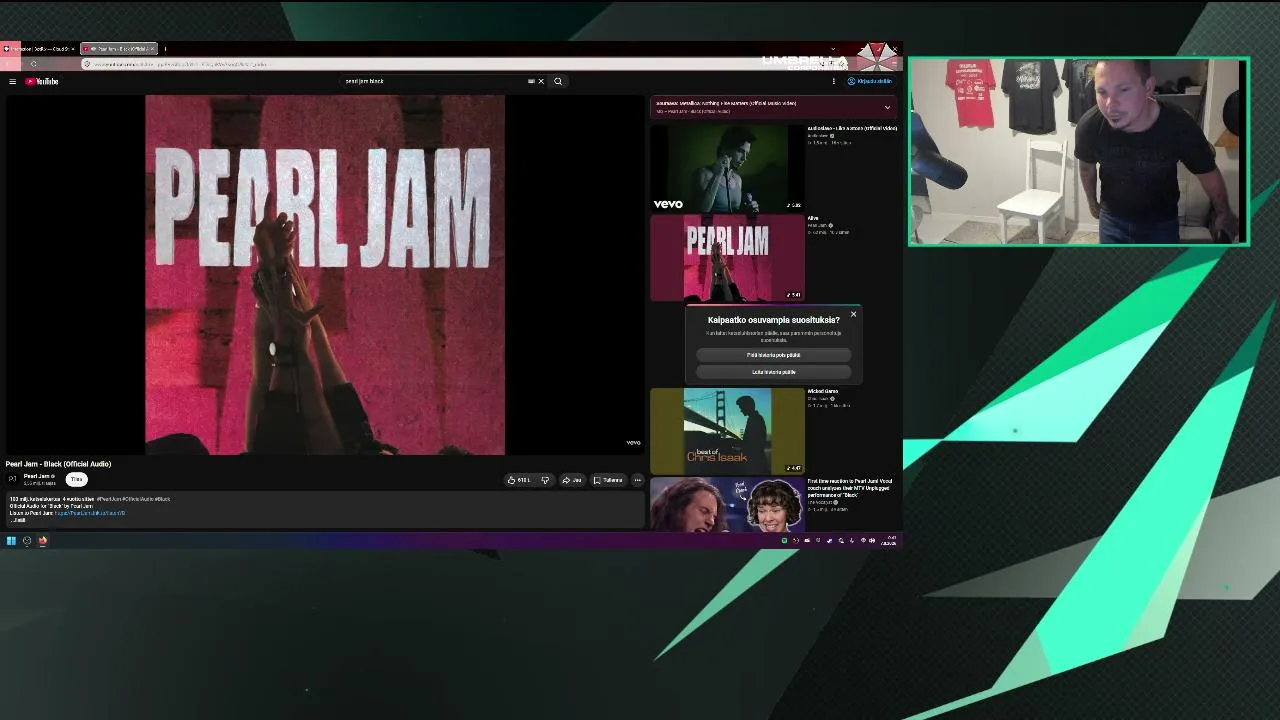Close the Pearl Jam - Black browser tab
This screenshot has height=720, width=1280.
click(x=152, y=49)
